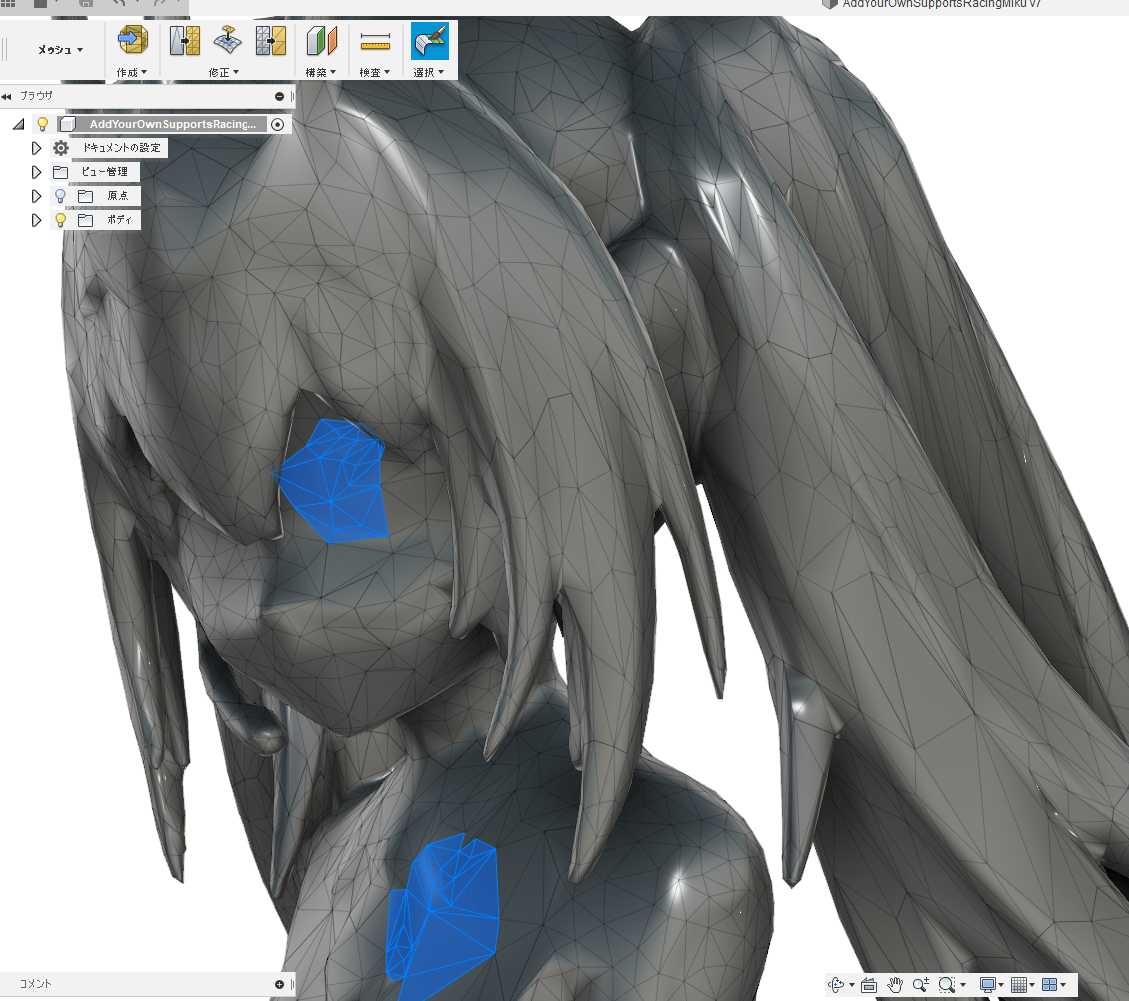Click the Zoom Window fit icon
Image resolution: width=1129 pixels, height=1001 pixels.
click(x=947, y=984)
